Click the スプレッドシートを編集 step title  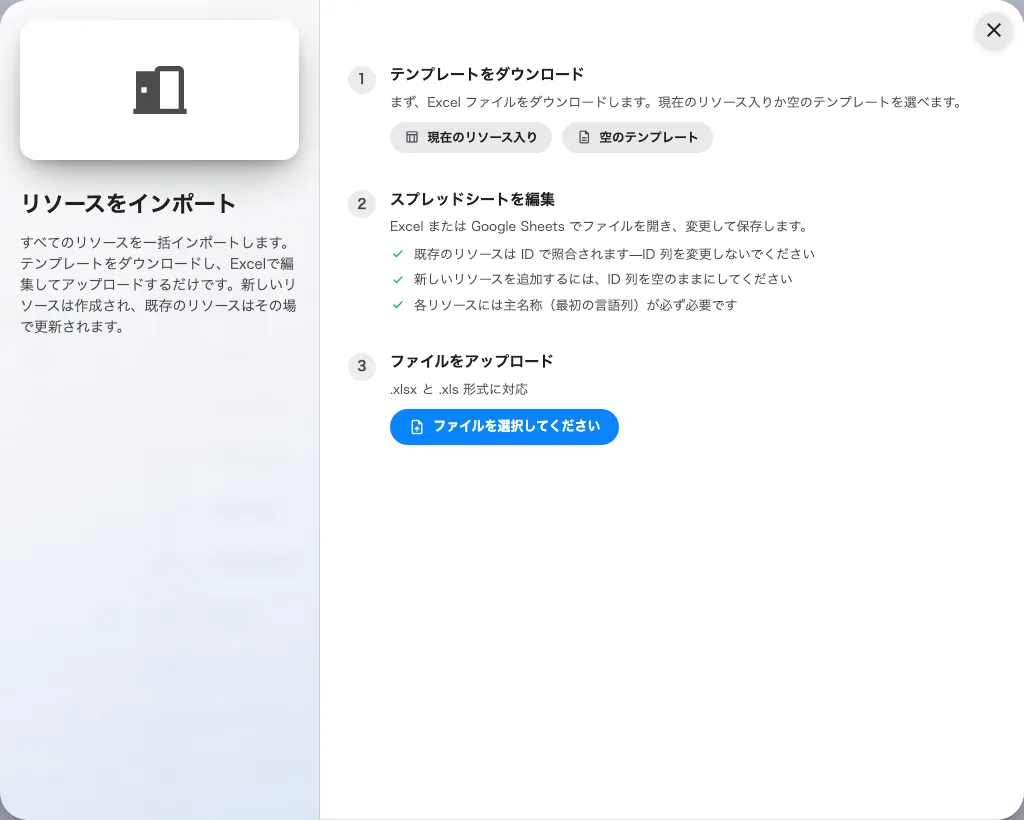(472, 199)
